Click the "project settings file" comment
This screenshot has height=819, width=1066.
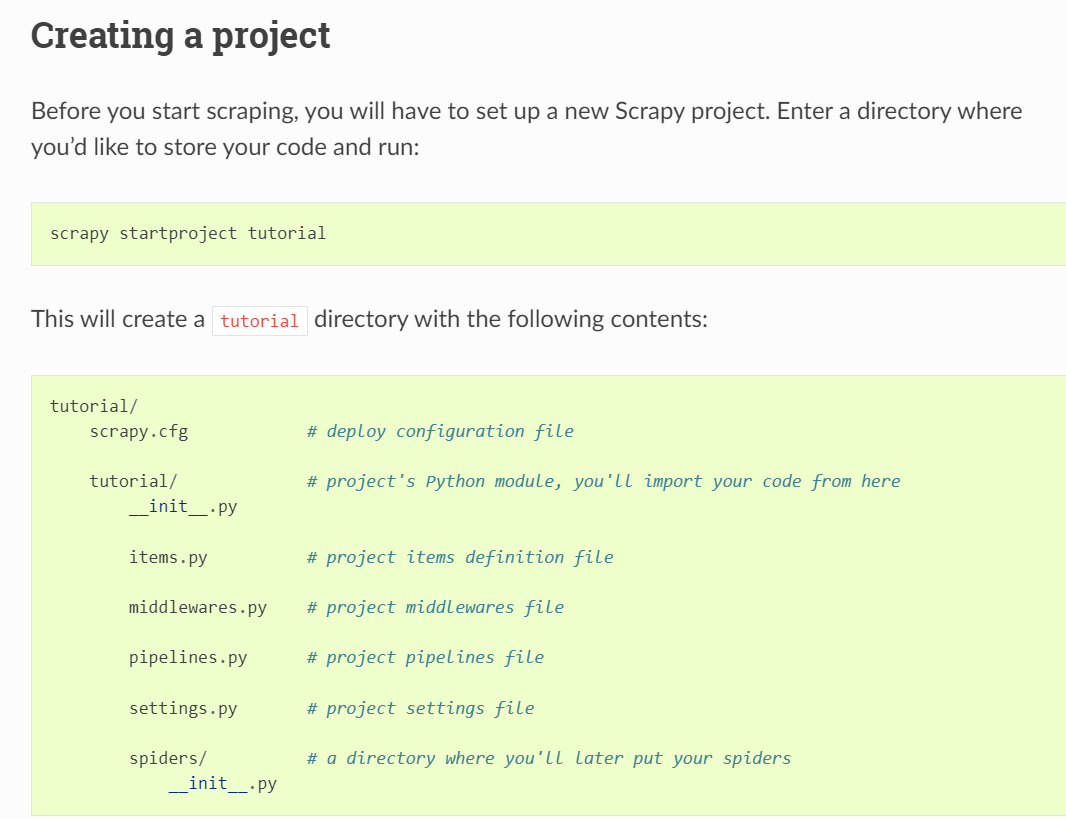(429, 708)
